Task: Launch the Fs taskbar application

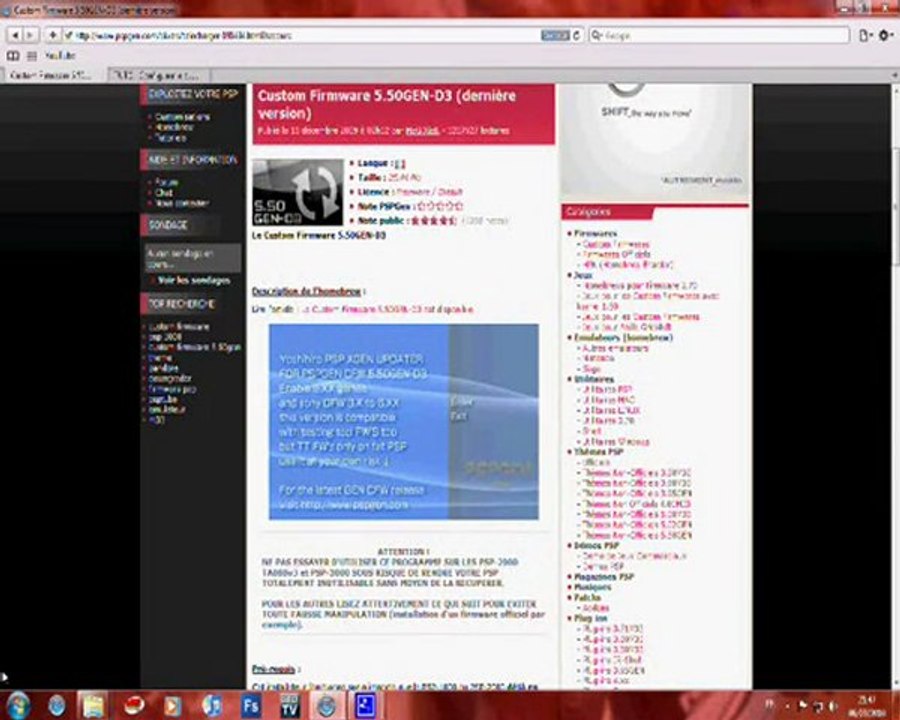Action: [251, 706]
